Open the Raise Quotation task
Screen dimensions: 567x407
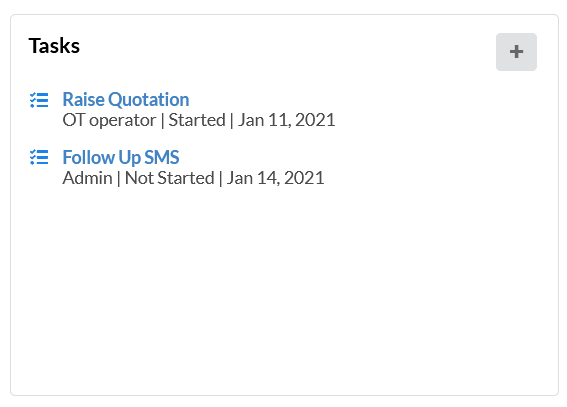(125, 99)
